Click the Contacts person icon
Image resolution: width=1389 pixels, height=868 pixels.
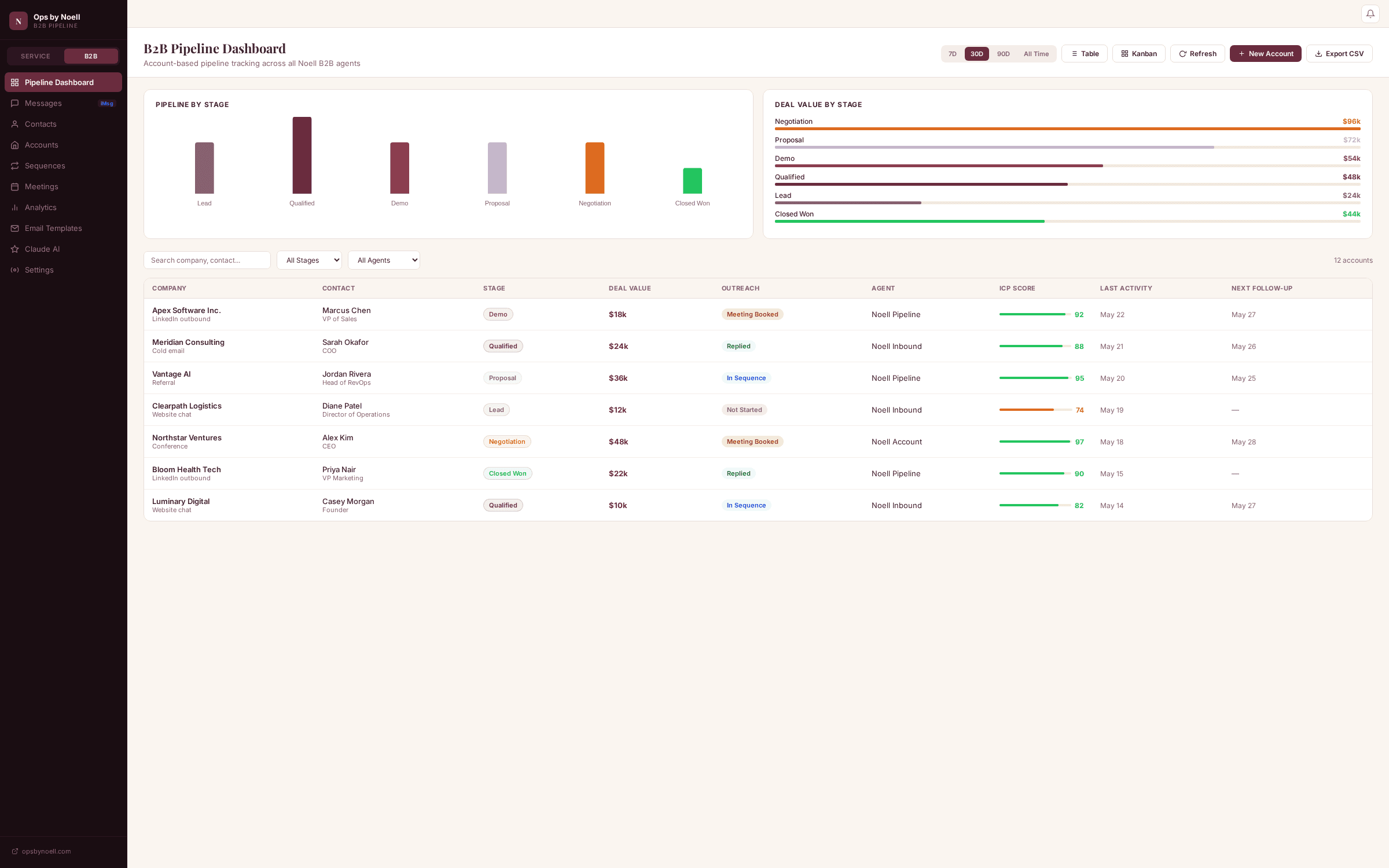[15, 124]
